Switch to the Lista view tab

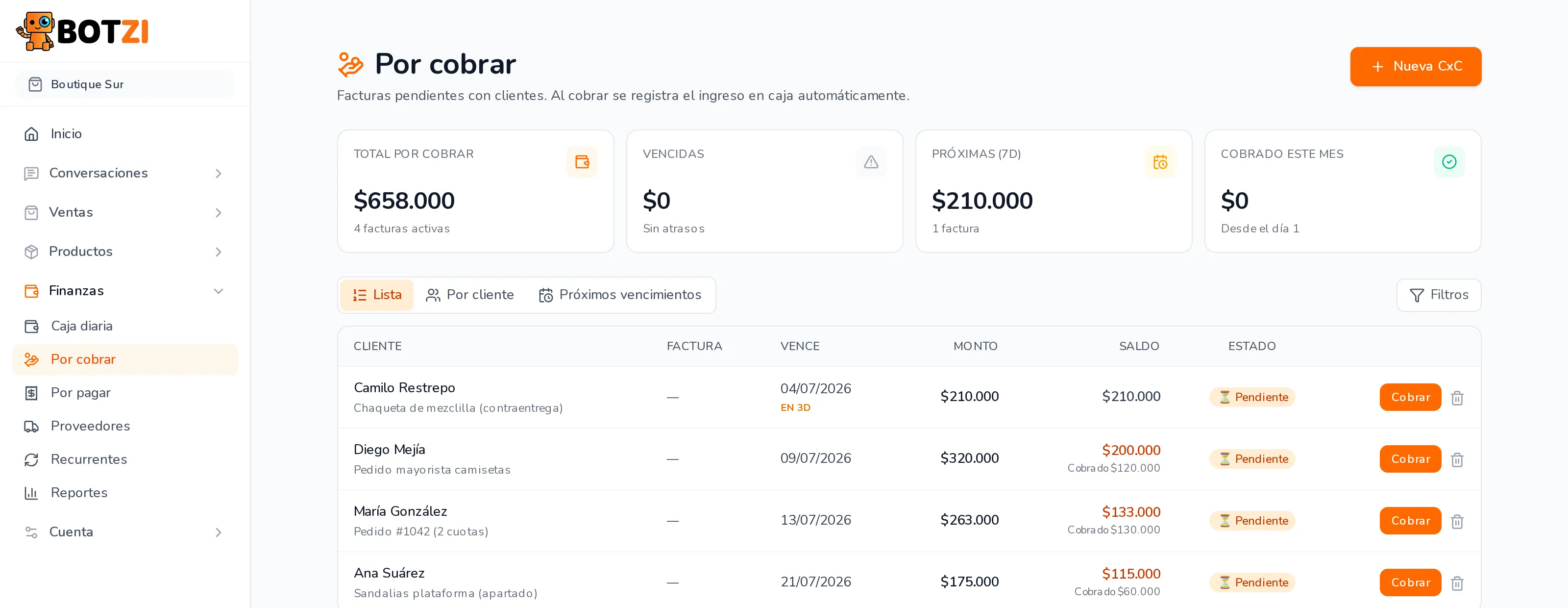click(377, 295)
